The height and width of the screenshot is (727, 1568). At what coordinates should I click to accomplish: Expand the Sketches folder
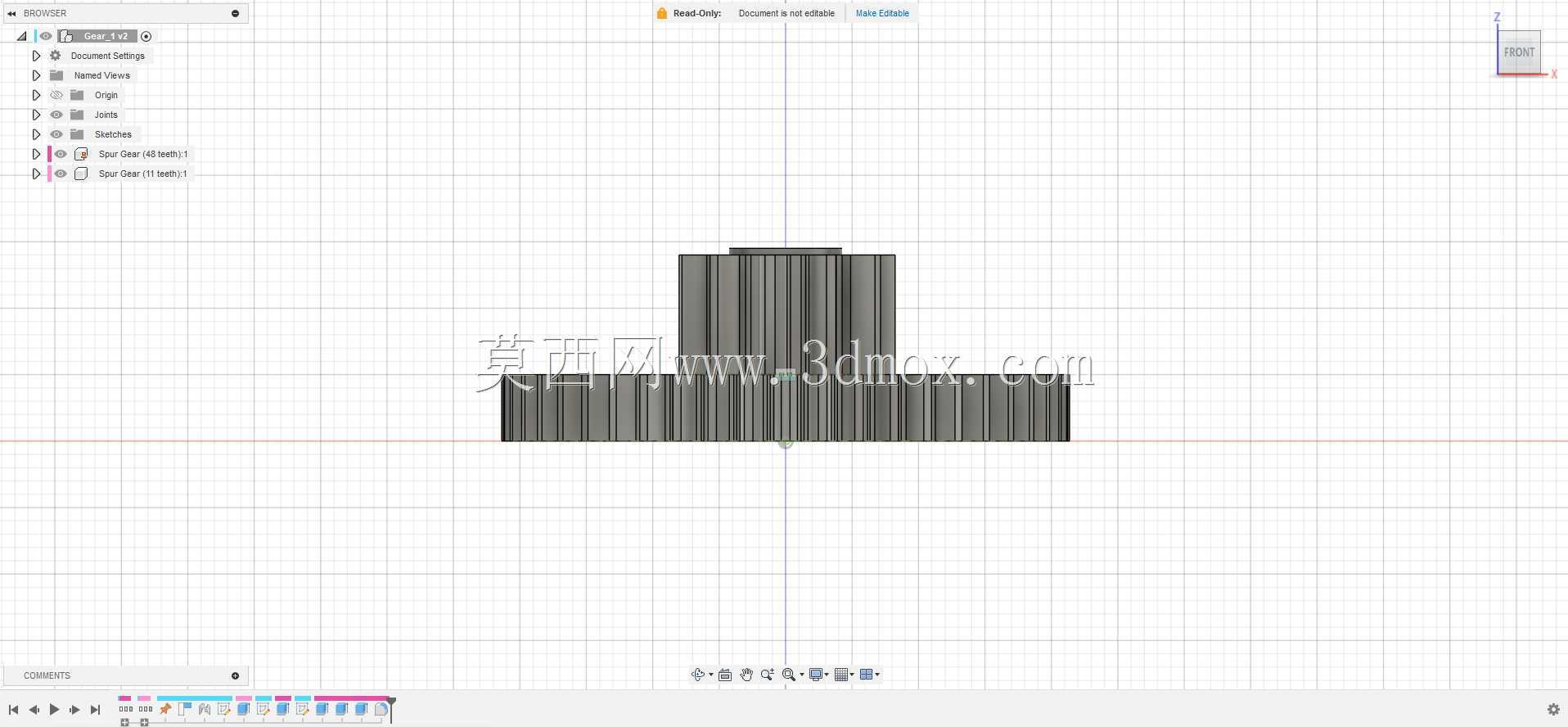[x=36, y=134]
